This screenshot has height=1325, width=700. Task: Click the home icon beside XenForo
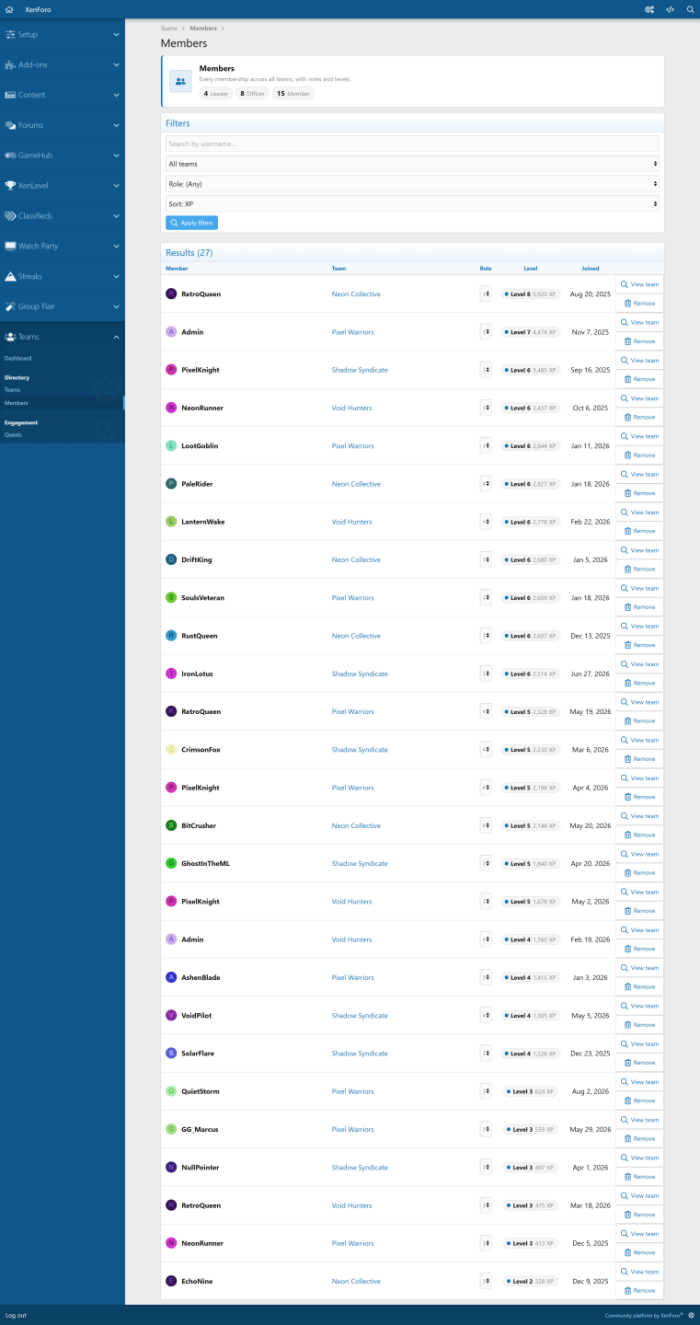pyautogui.click(x=9, y=9)
